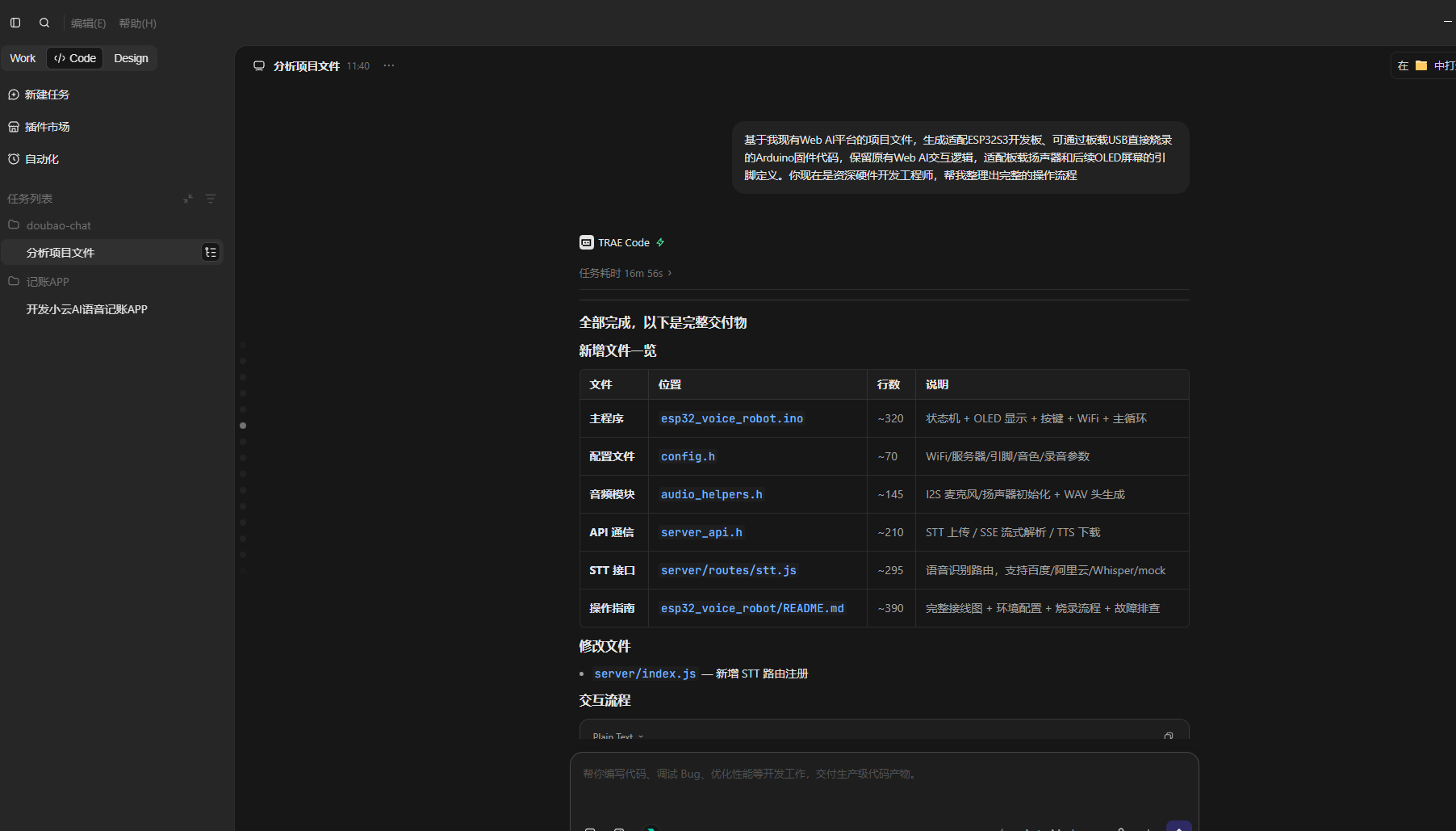The width and height of the screenshot is (1456, 831).
Task: Click the API 通信 row label
Action: [x=611, y=532]
